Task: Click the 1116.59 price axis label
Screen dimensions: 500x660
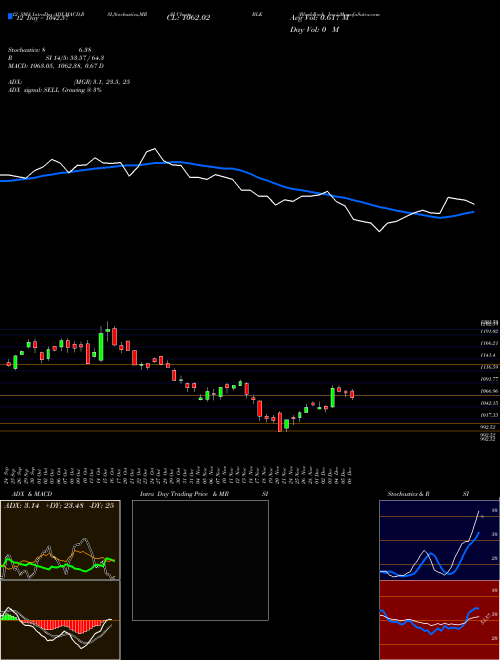Action: click(489, 367)
